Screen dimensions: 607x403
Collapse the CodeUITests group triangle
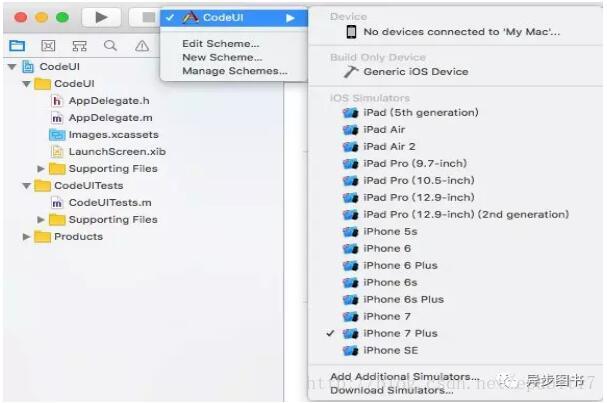[26, 186]
